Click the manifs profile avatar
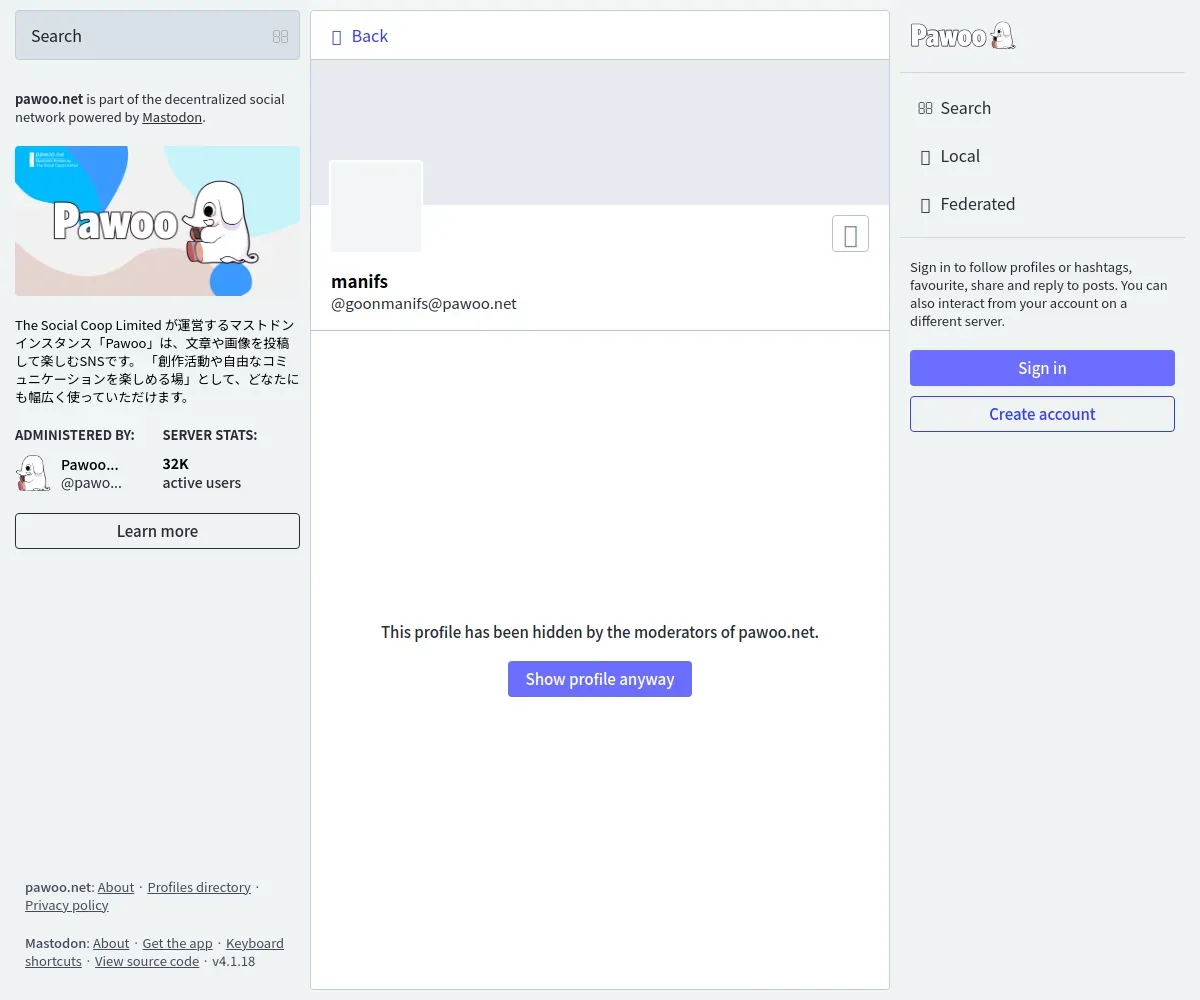This screenshot has height=1000, width=1200. [376, 206]
